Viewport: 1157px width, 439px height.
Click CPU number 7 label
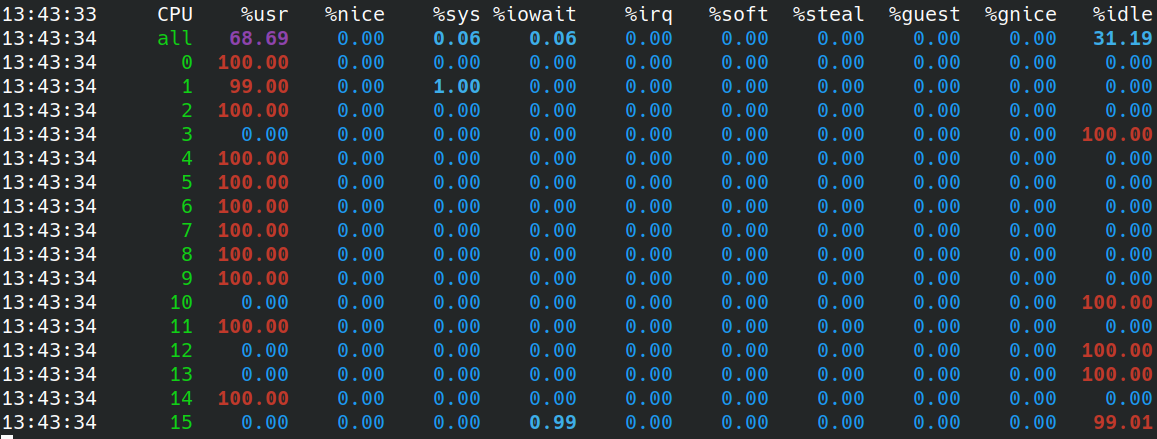point(187,230)
